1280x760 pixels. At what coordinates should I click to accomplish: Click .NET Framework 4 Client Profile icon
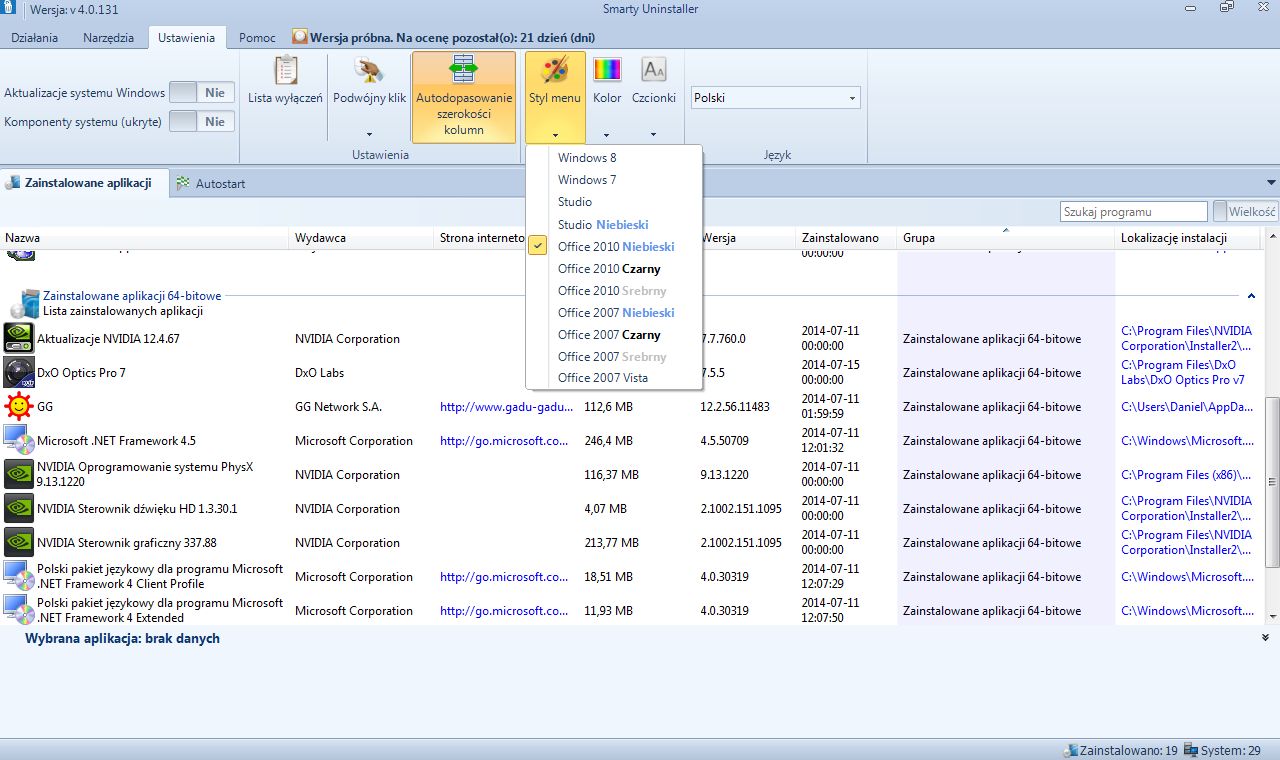19,576
